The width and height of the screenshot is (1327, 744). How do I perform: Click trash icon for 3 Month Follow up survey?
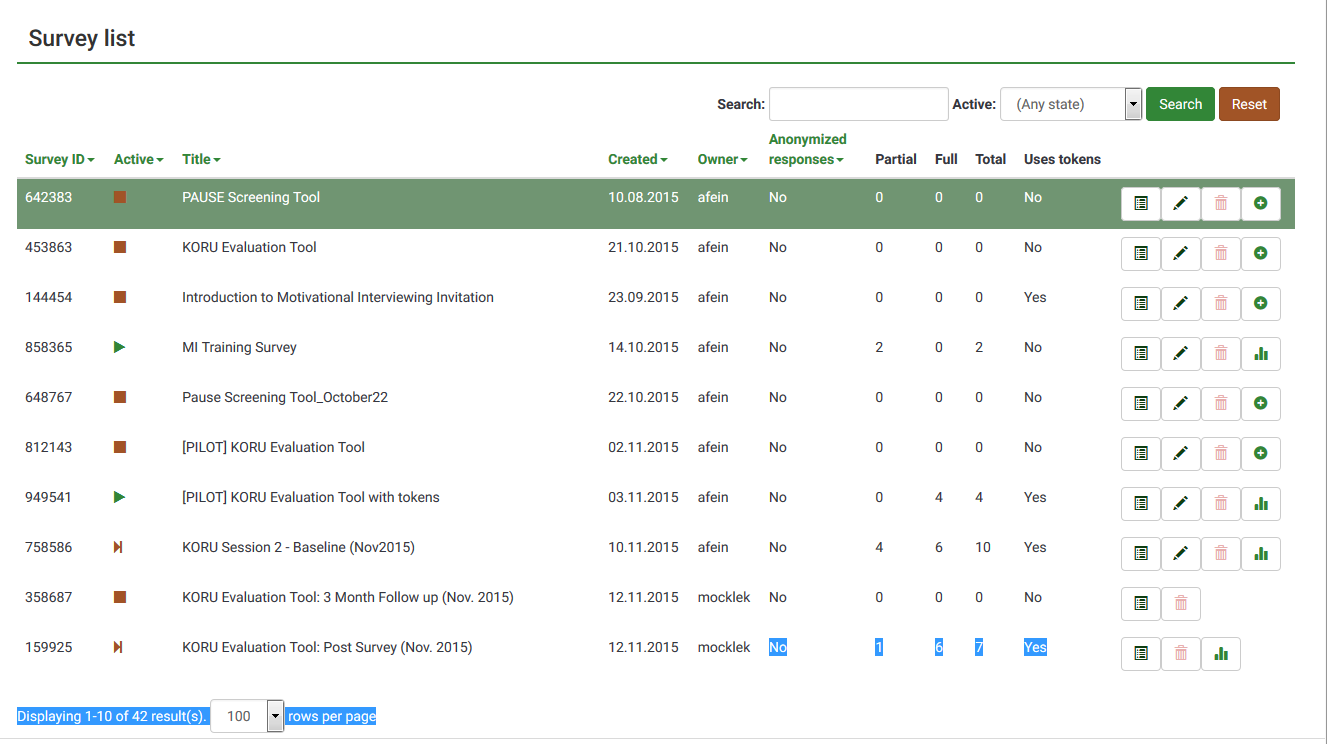click(x=1181, y=603)
